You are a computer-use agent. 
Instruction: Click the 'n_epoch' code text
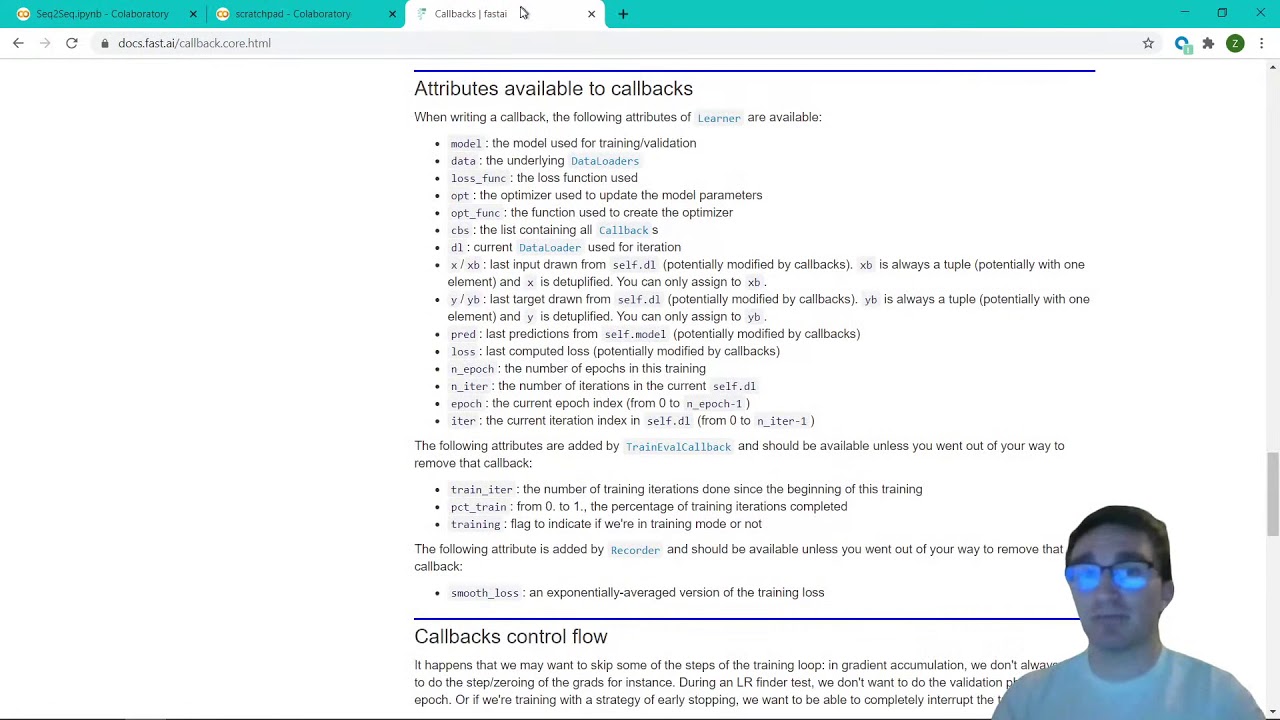click(x=472, y=369)
